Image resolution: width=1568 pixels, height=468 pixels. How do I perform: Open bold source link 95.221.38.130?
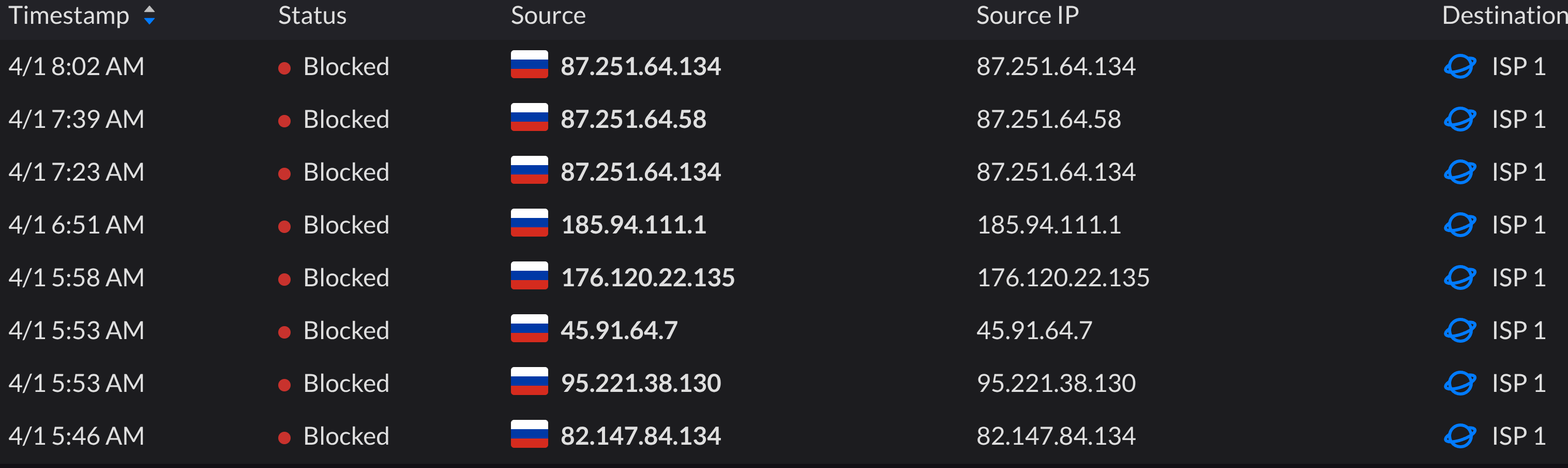640,383
